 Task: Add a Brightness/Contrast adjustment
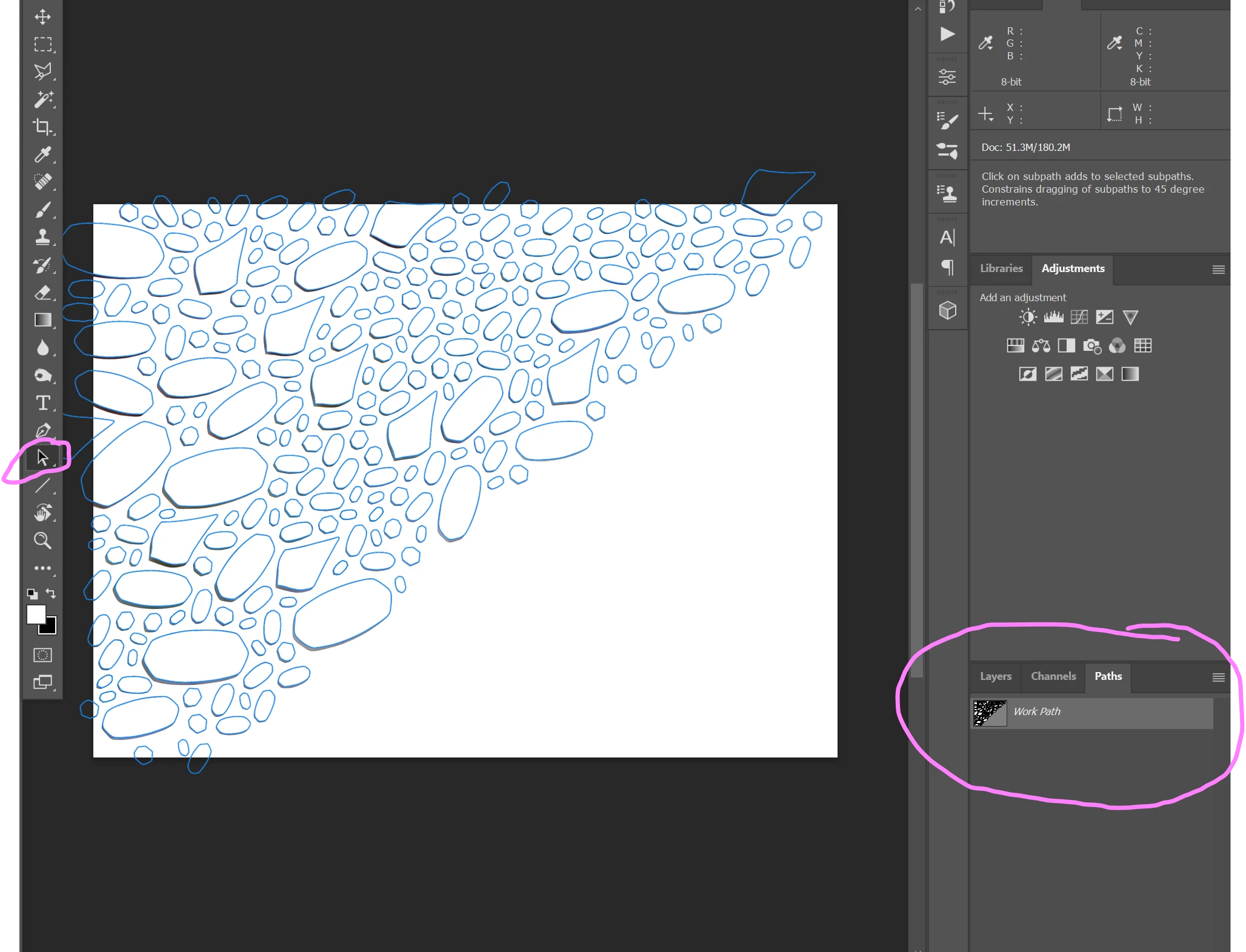pos(1028,317)
